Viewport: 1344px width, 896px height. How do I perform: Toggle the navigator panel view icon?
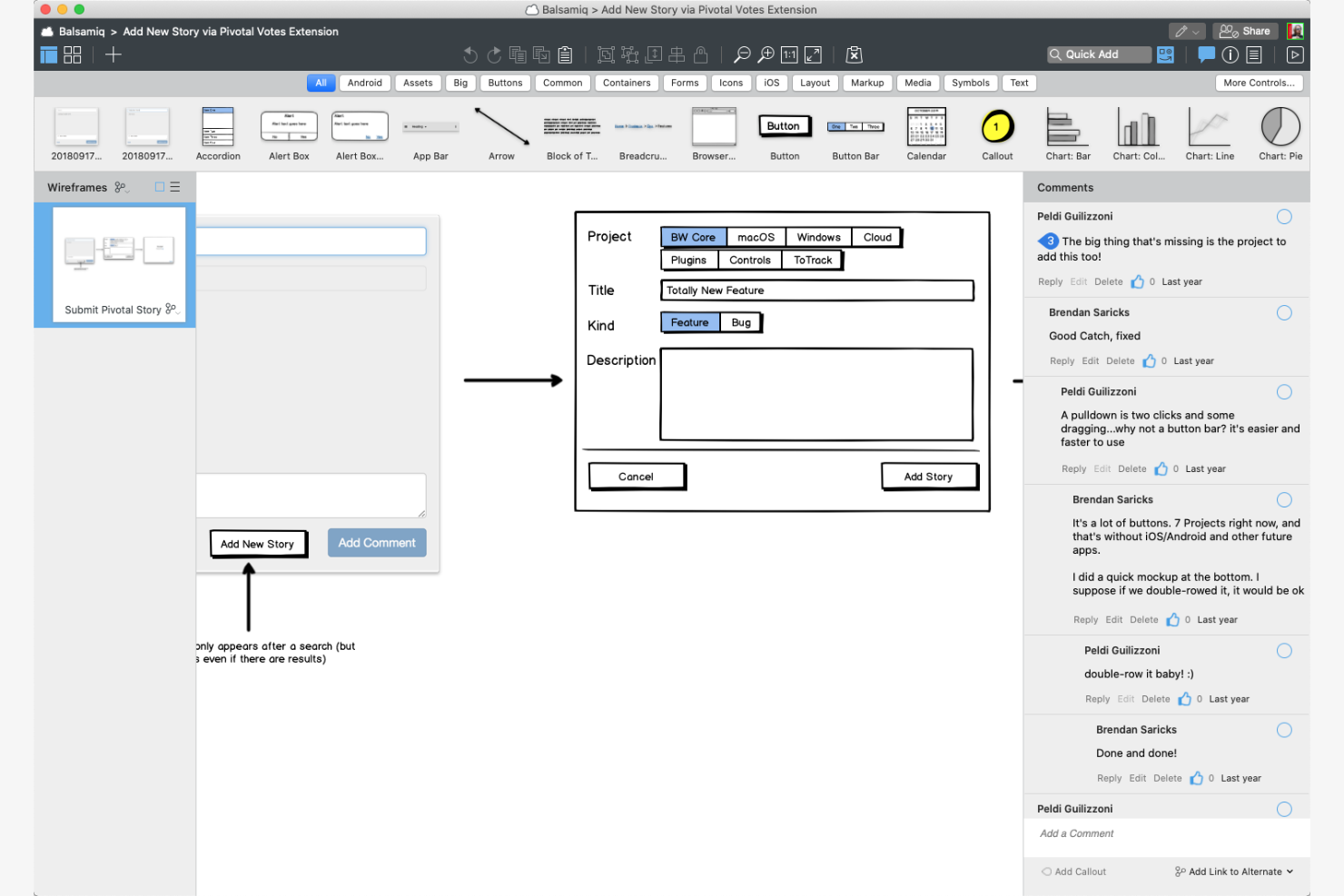(49, 55)
